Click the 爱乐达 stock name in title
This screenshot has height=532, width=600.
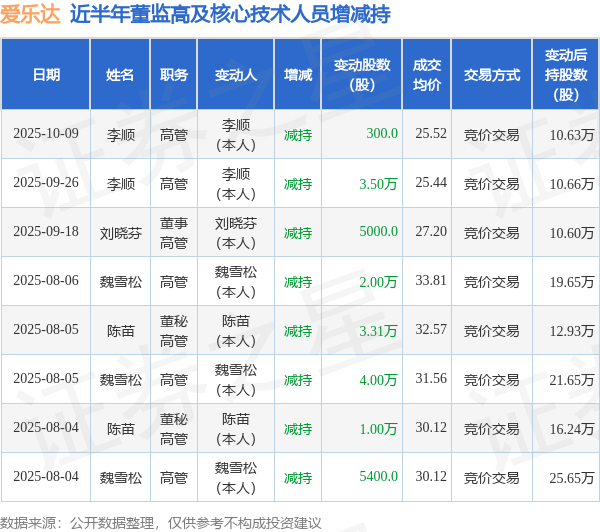30,14
